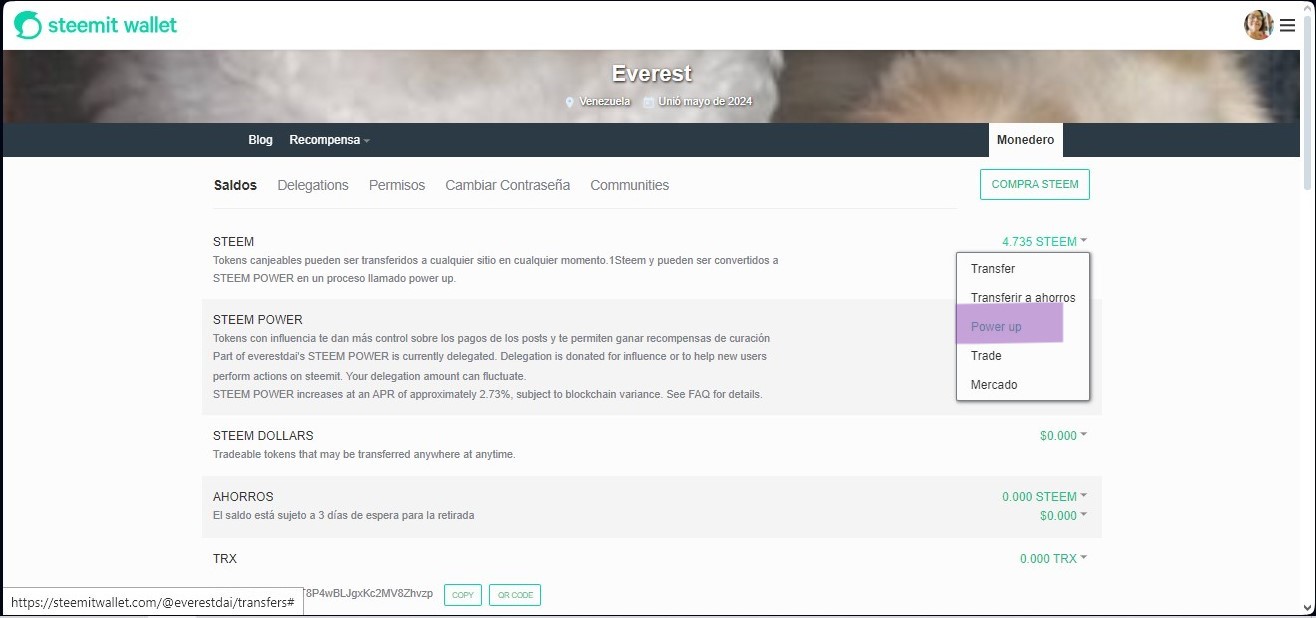Switch to the Saldos tab

click(235, 185)
